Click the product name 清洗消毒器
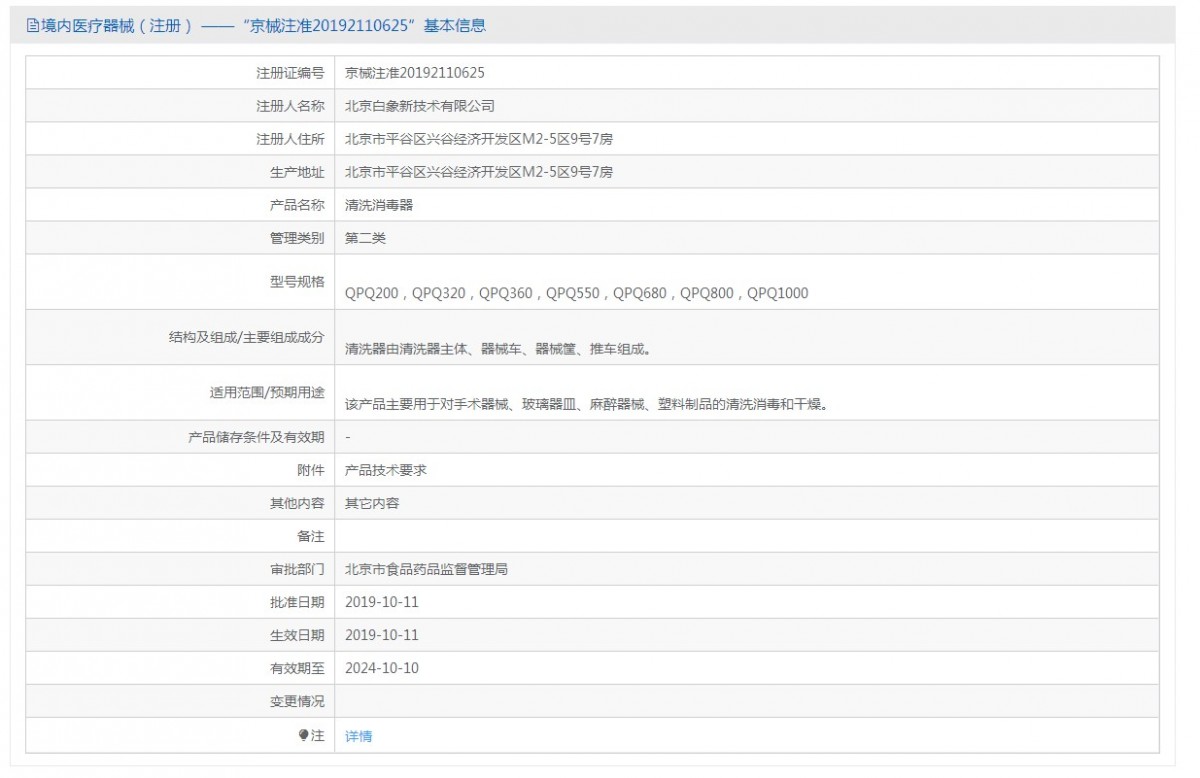The image size is (1200, 778). coord(379,205)
